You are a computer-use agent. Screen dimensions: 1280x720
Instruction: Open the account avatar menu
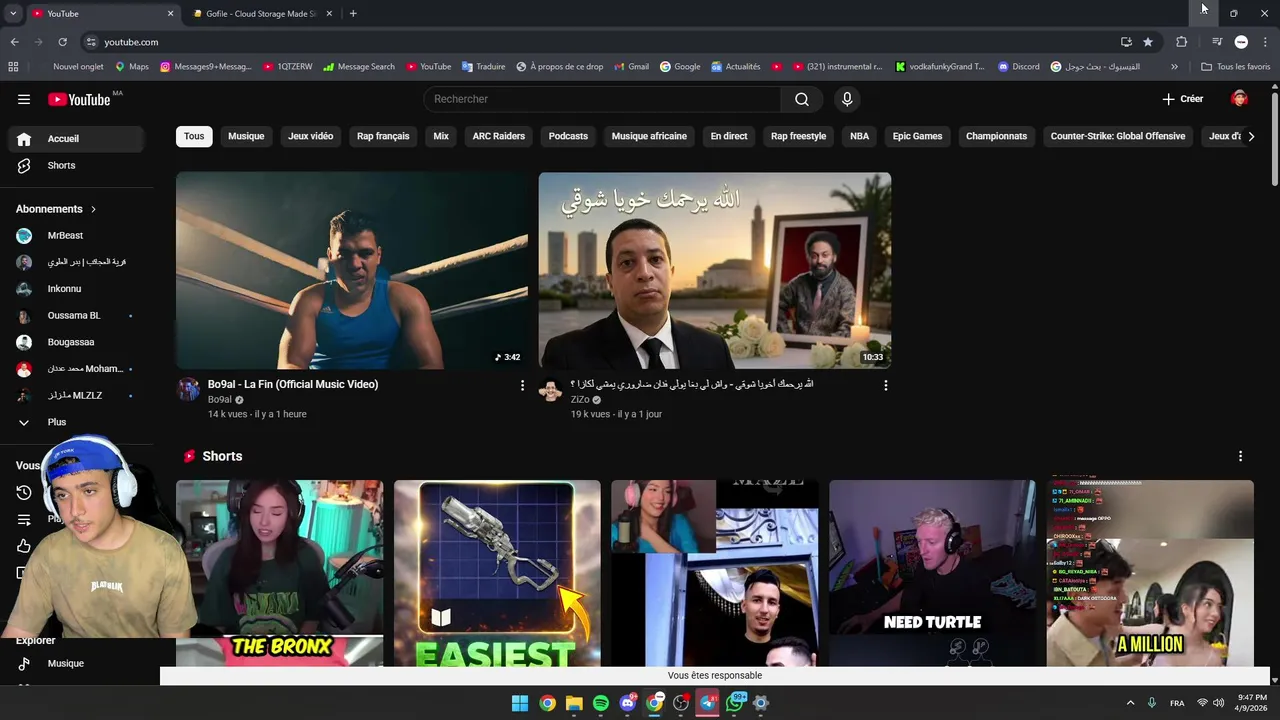point(1239,99)
